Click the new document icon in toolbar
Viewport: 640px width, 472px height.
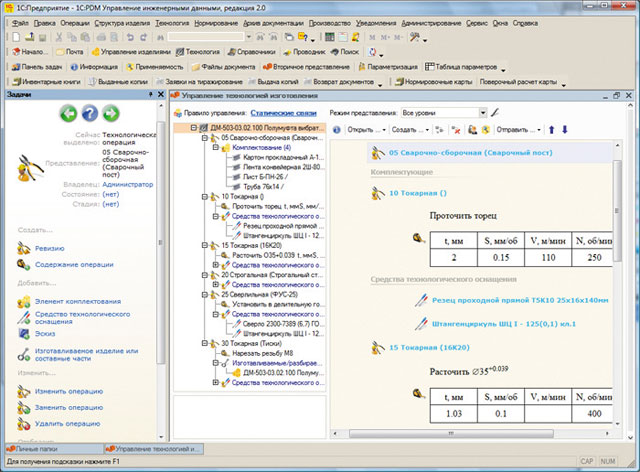[16, 37]
